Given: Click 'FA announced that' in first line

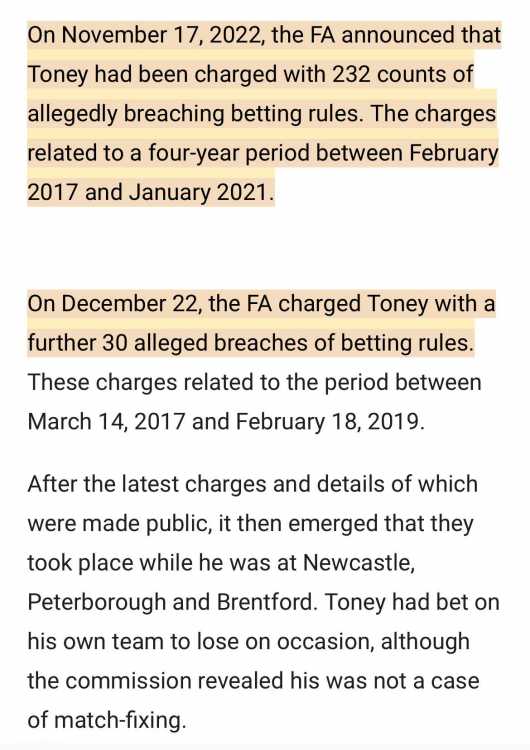Looking at the screenshot, I should [406, 35].
